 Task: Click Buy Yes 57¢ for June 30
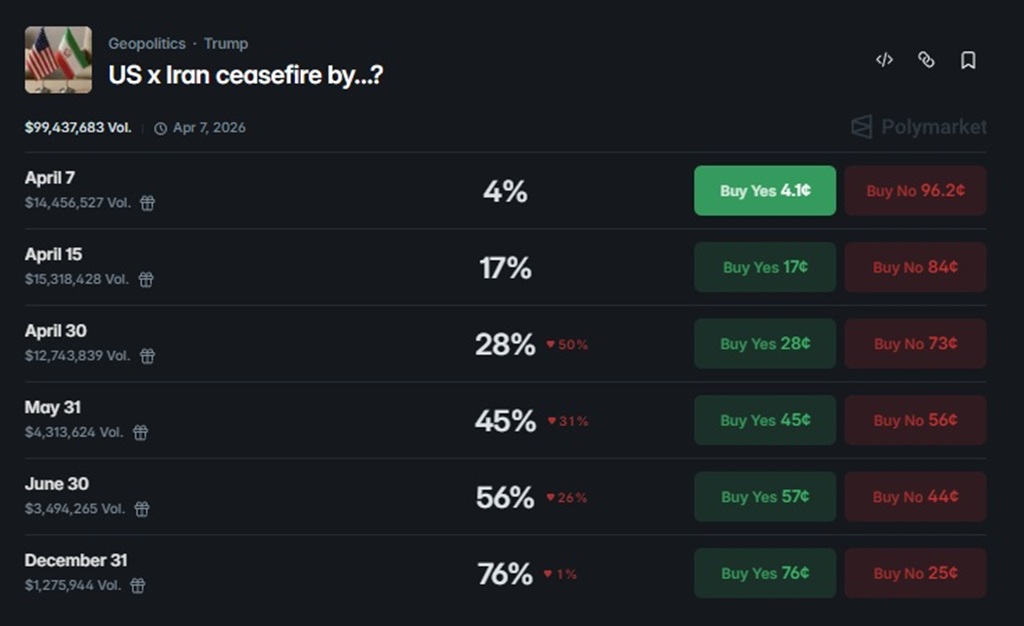tap(765, 497)
